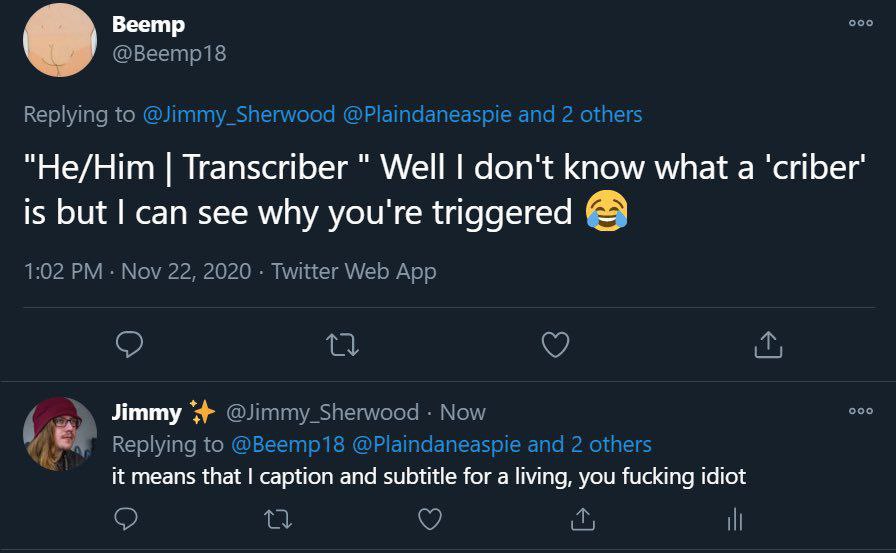Reply to Jimmy's tweet
Screen dimensions: 896x553
127,519
